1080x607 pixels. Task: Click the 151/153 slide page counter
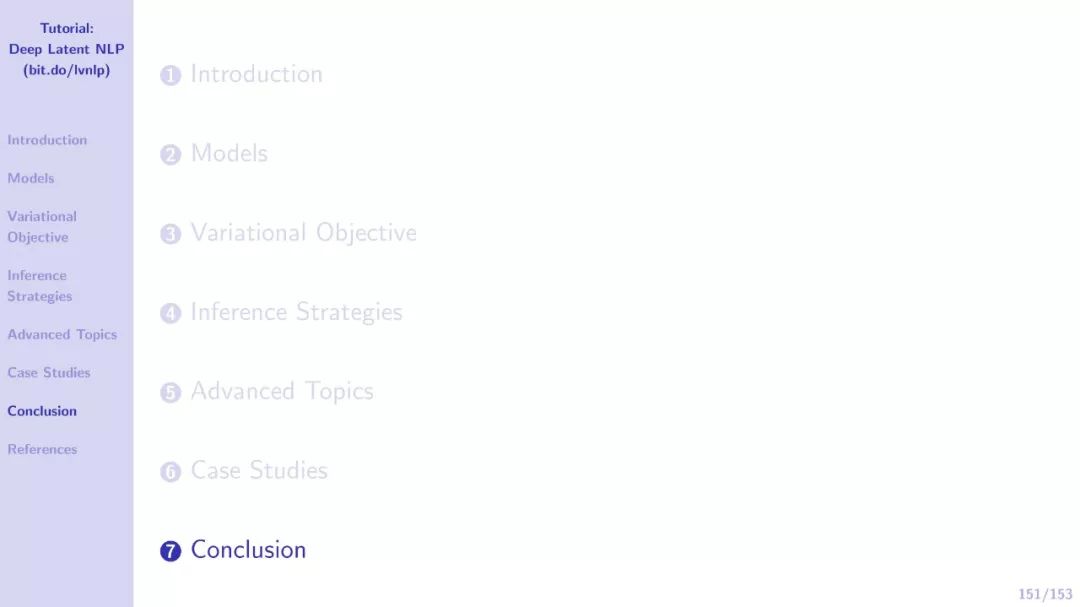pyautogui.click(x=1045, y=594)
